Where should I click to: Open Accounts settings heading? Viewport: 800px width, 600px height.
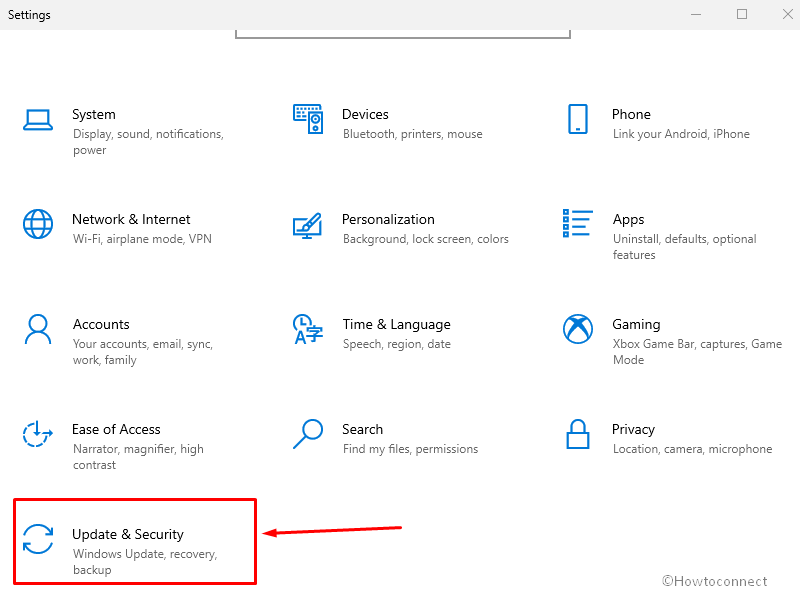tap(101, 324)
